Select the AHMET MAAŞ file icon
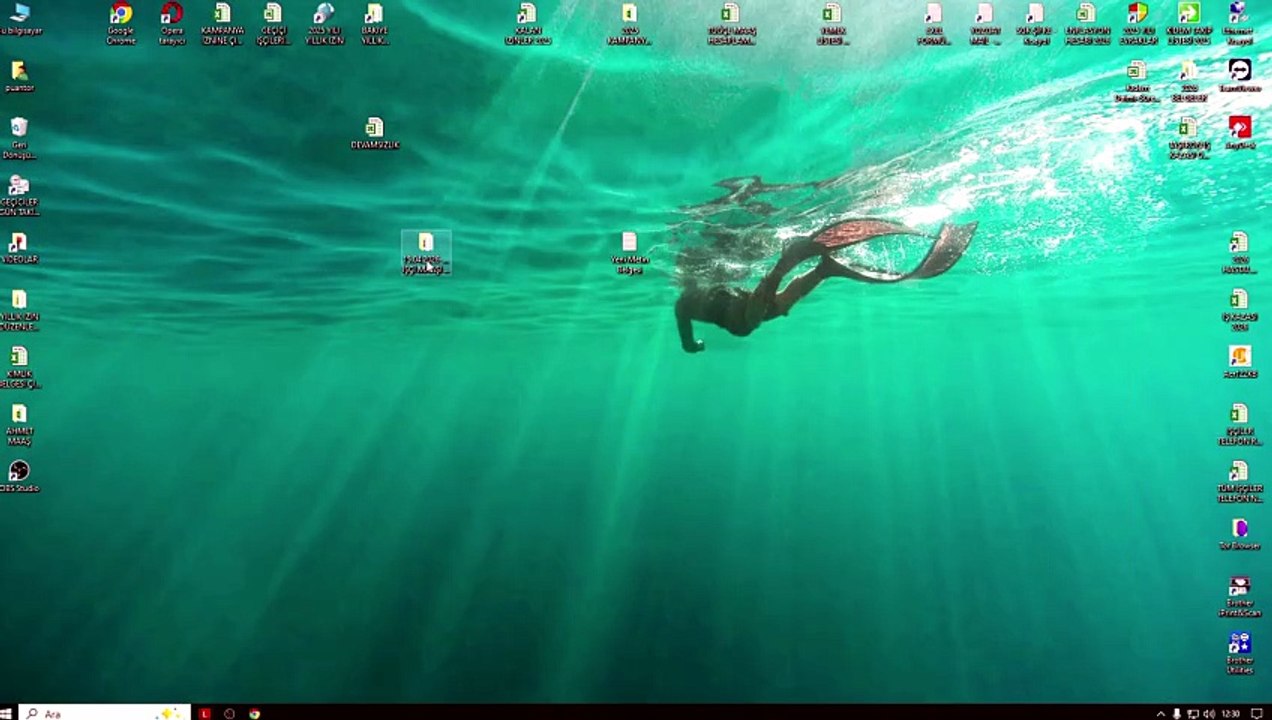 point(19,424)
